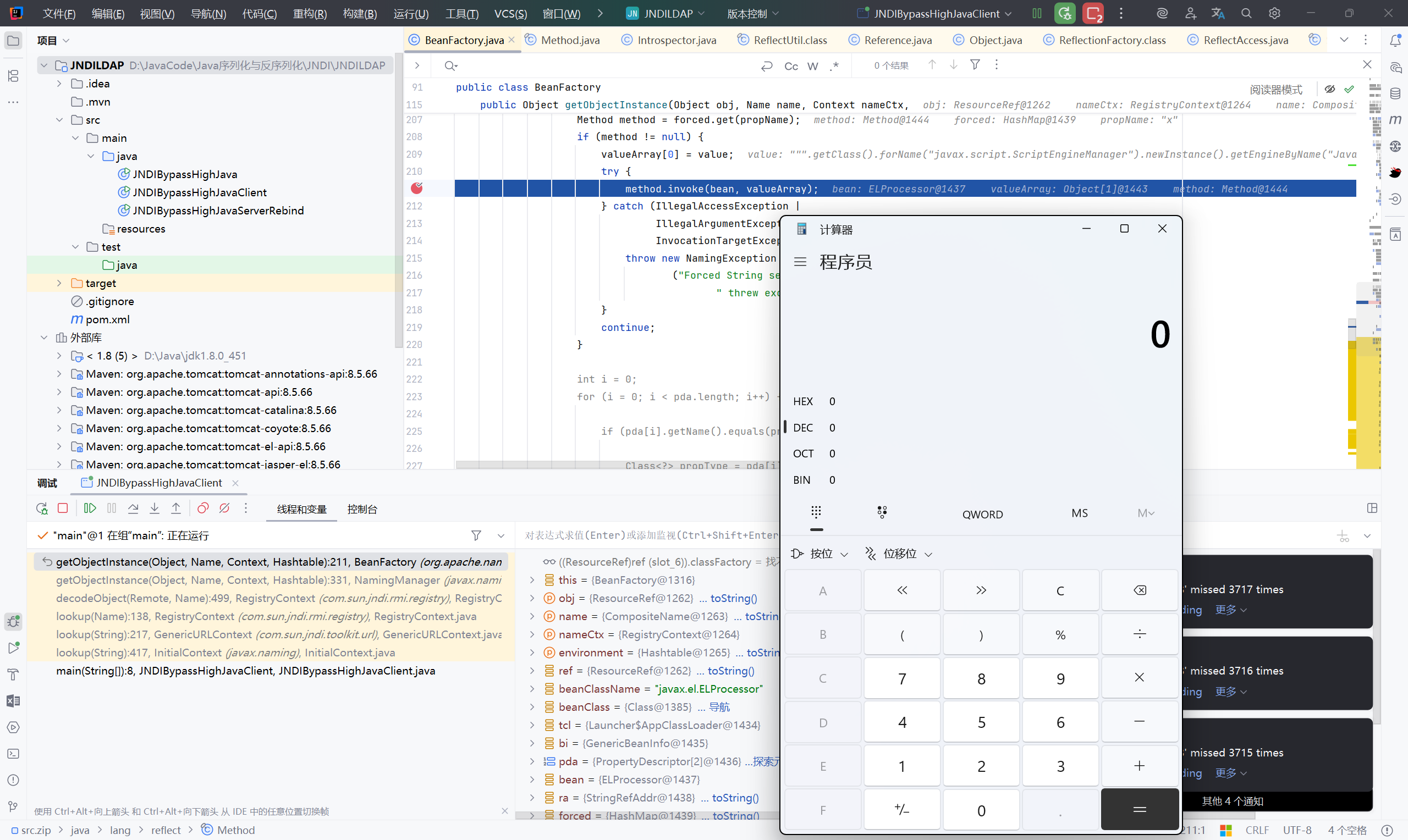Stop the debug session with the red square
Screen dimensions: 1408x840
(63, 509)
